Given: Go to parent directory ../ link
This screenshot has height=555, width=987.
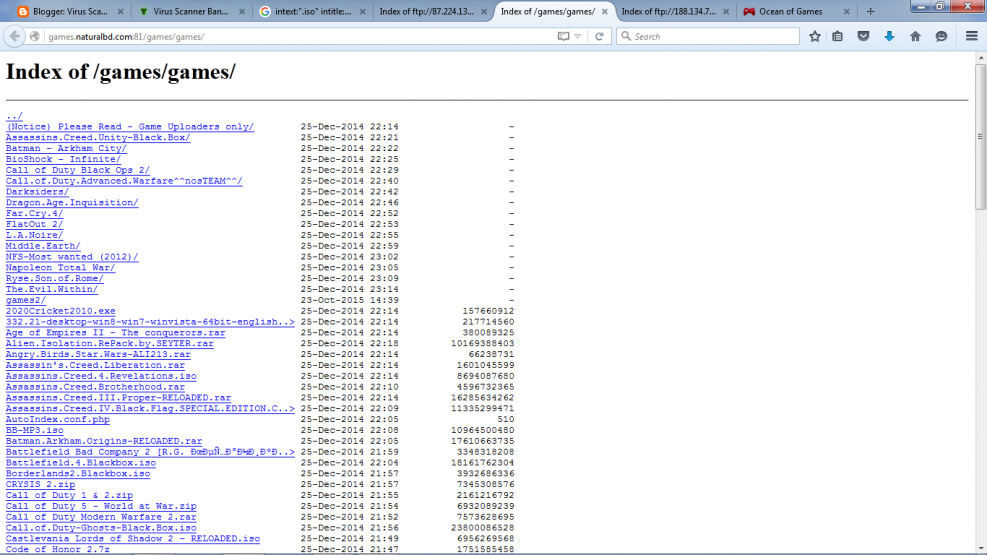Looking at the screenshot, I should (x=14, y=116).
